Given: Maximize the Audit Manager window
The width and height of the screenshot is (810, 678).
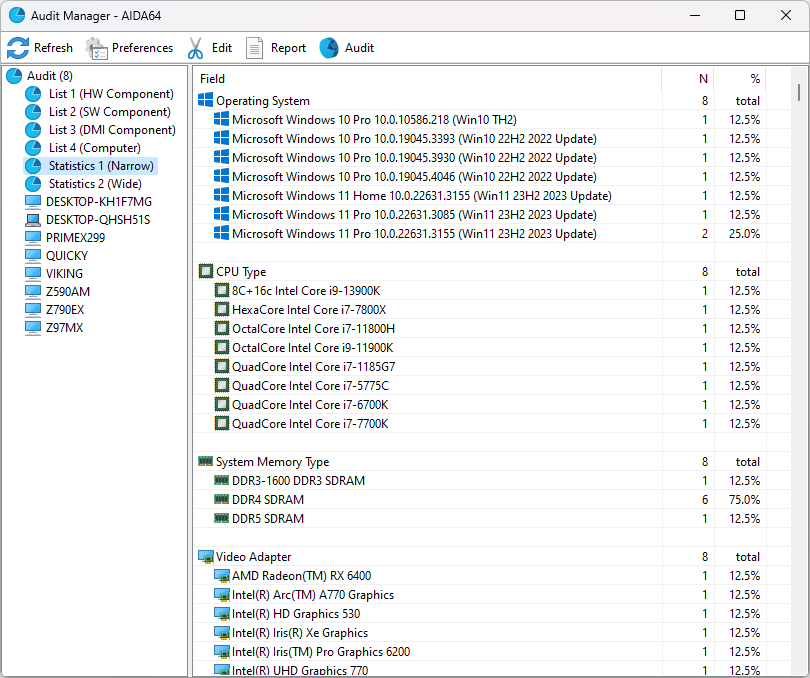Looking at the screenshot, I should coord(740,15).
